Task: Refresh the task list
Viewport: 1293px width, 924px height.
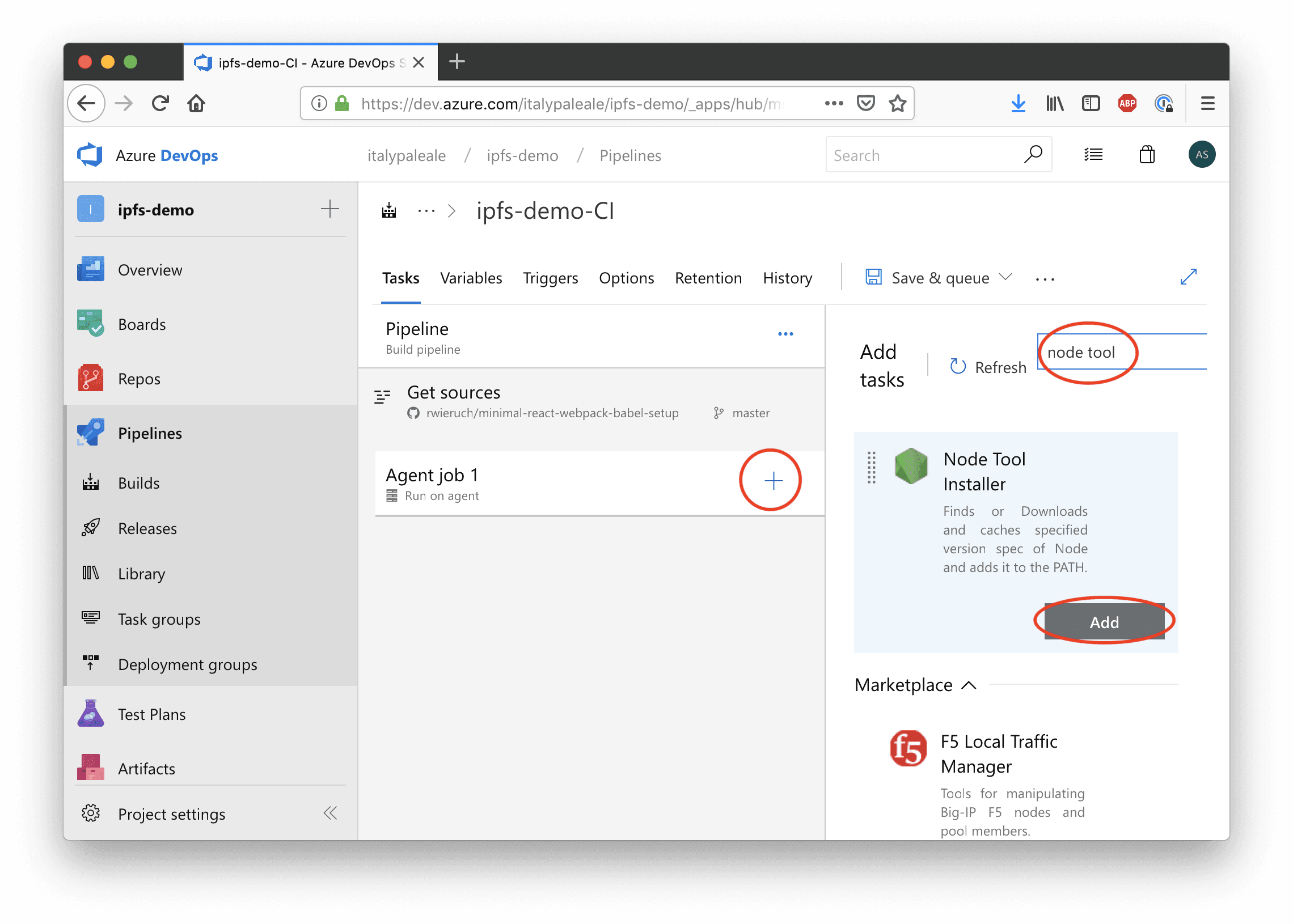Action: [x=988, y=367]
